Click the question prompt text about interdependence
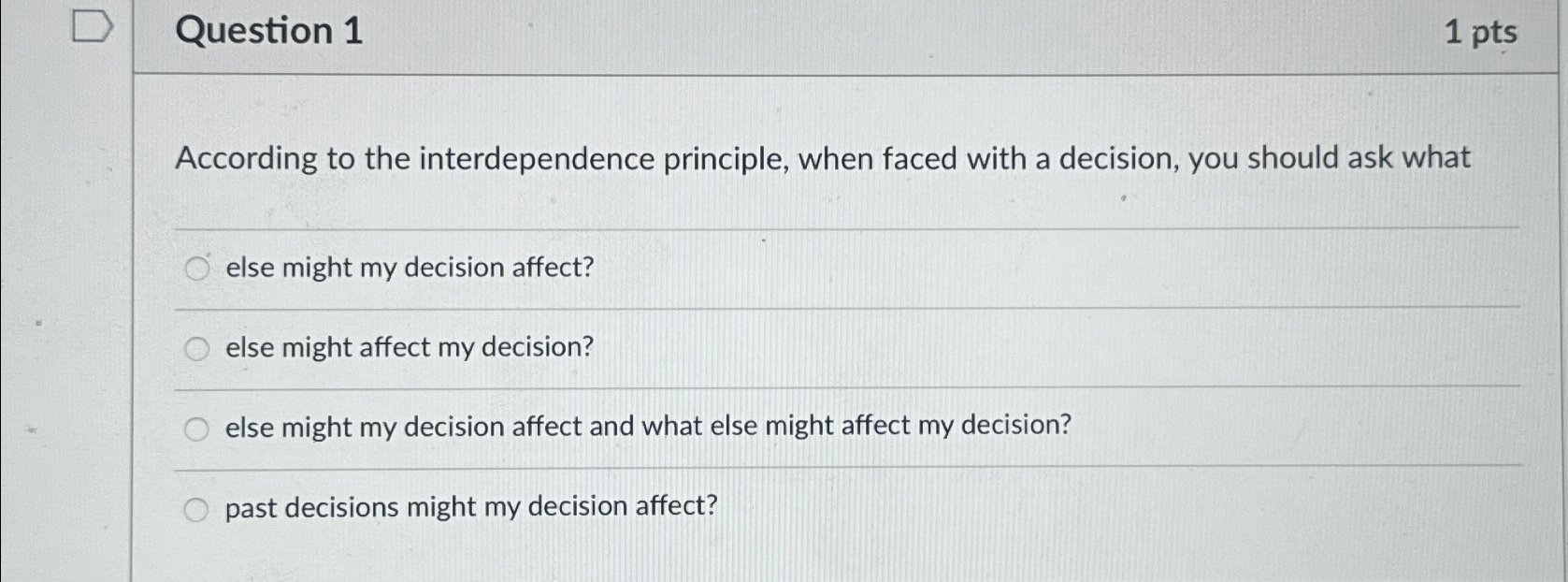The width and height of the screenshot is (1568, 582). (823, 158)
